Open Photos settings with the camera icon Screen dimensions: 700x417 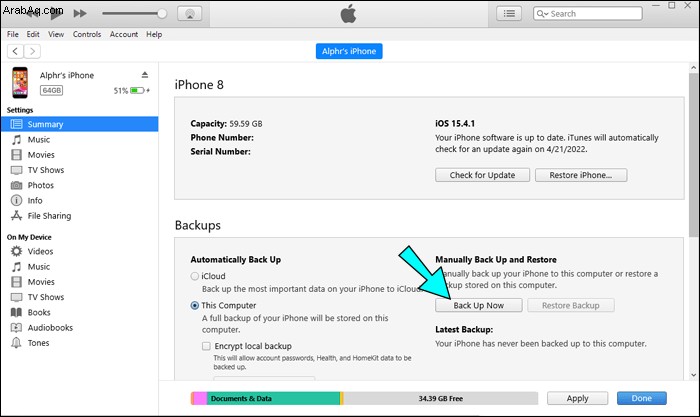click(17, 185)
